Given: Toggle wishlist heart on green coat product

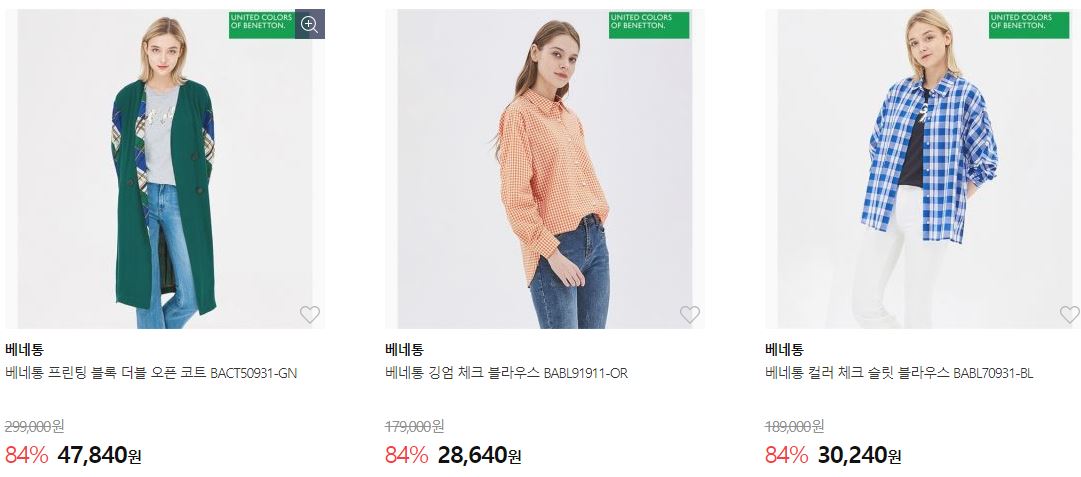Looking at the screenshot, I should pyautogui.click(x=310, y=314).
